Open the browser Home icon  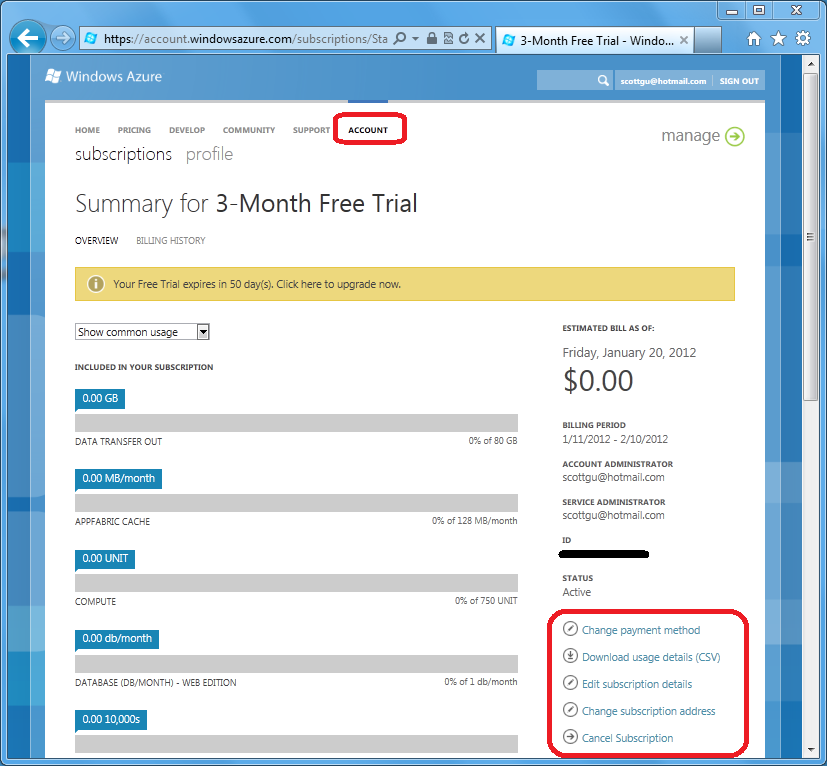tap(754, 39)
